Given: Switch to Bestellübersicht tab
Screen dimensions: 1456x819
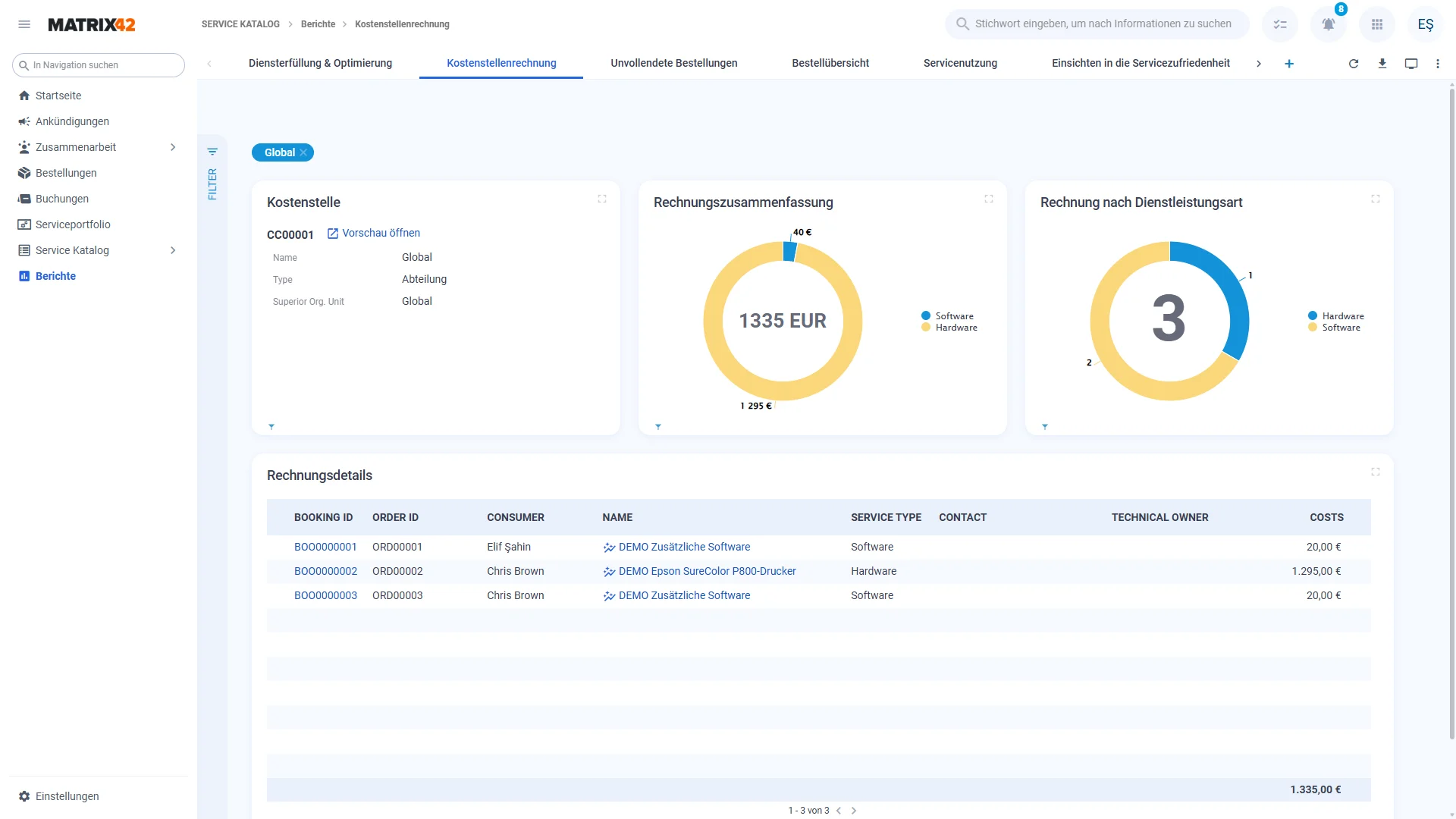Looking at the screenshot, I should click(830, 63).
